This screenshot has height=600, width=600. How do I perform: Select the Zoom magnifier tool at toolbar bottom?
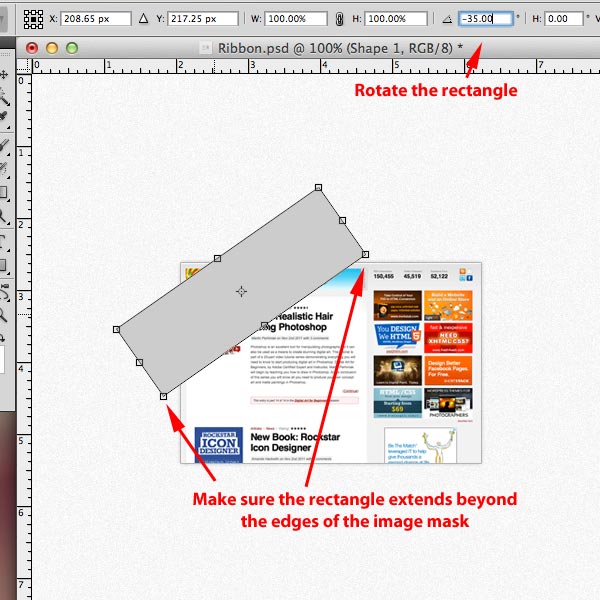[3, 315]
